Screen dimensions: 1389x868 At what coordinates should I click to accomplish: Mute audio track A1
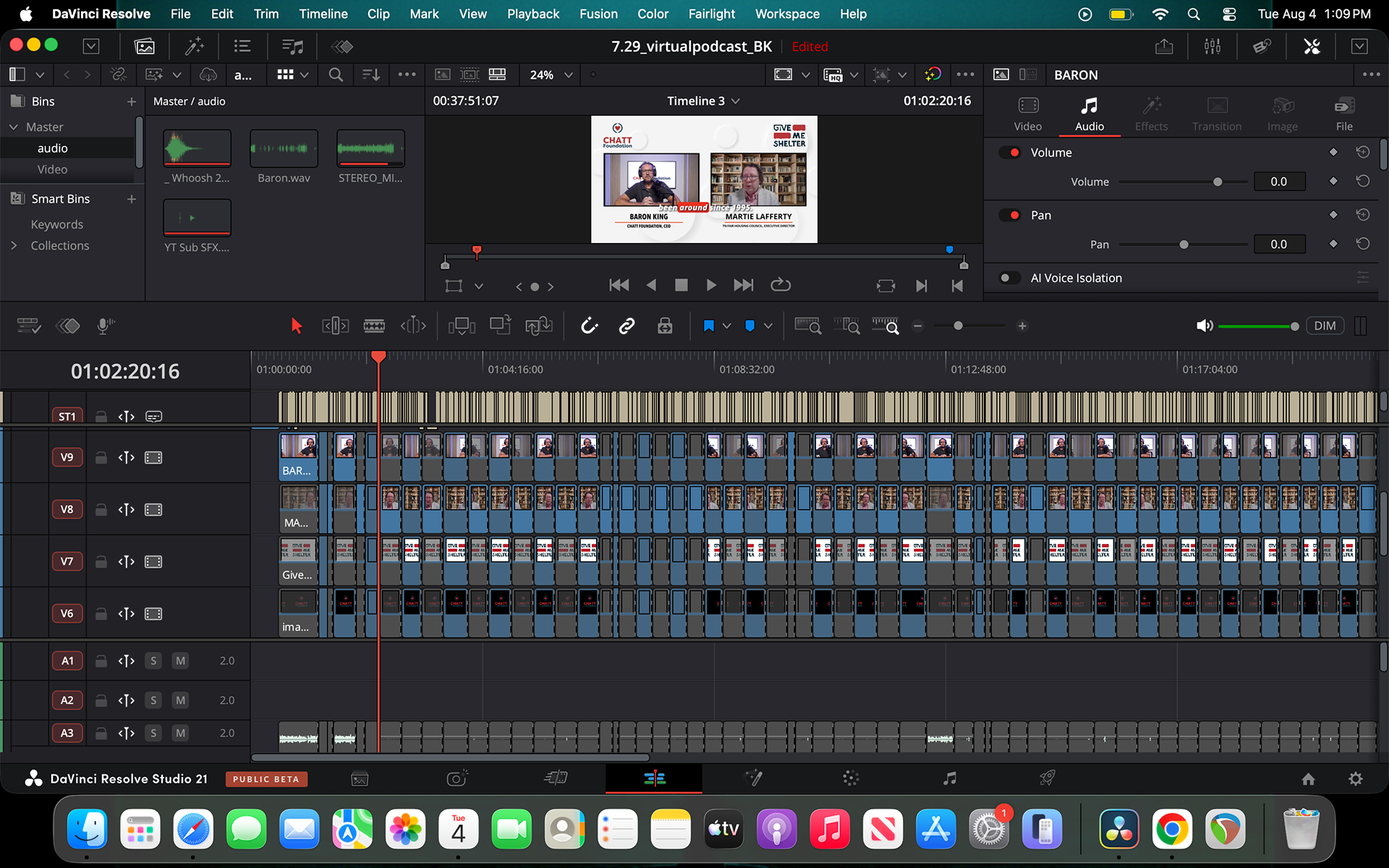point(180,661)
